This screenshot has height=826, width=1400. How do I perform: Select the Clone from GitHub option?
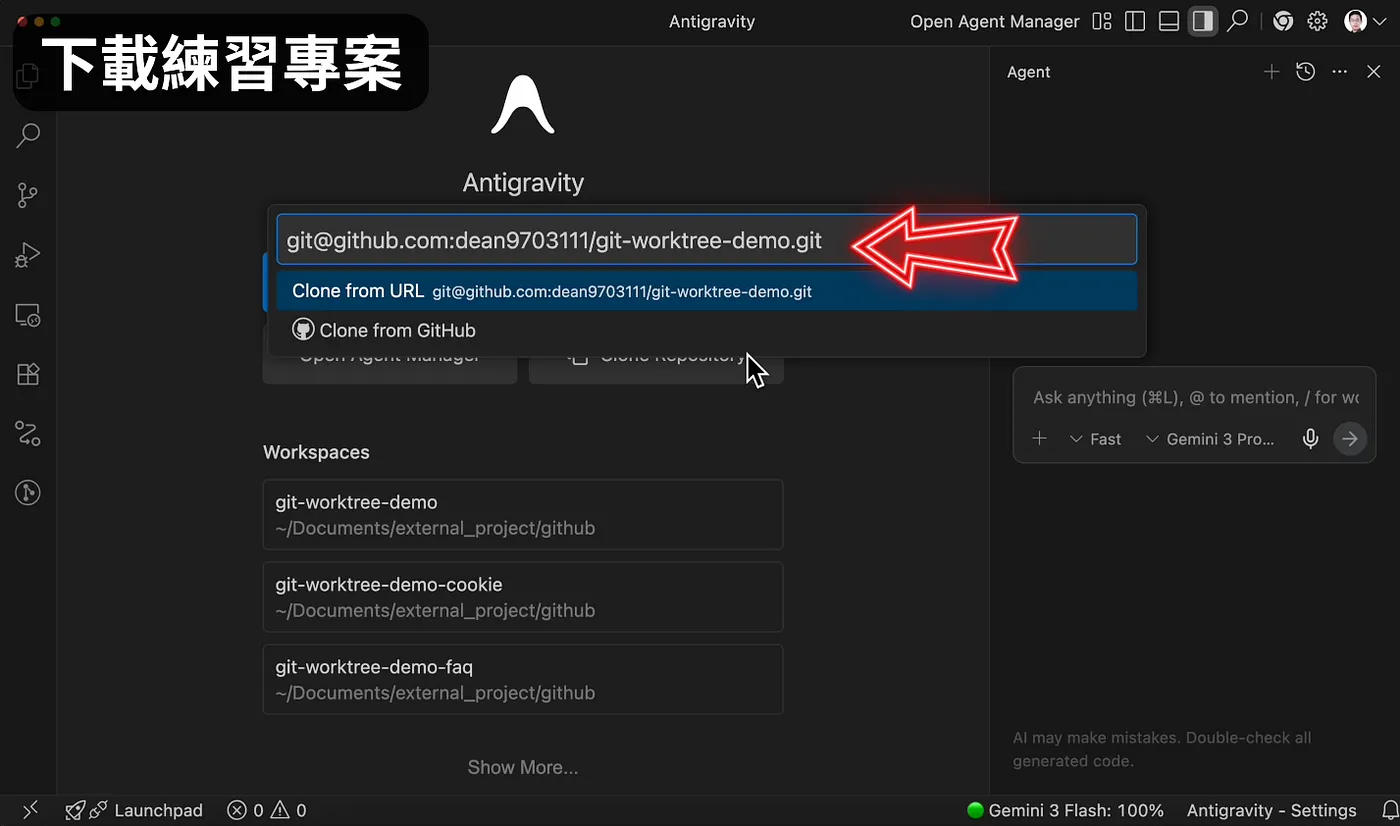pyautogui.click(x=706, y=330)
